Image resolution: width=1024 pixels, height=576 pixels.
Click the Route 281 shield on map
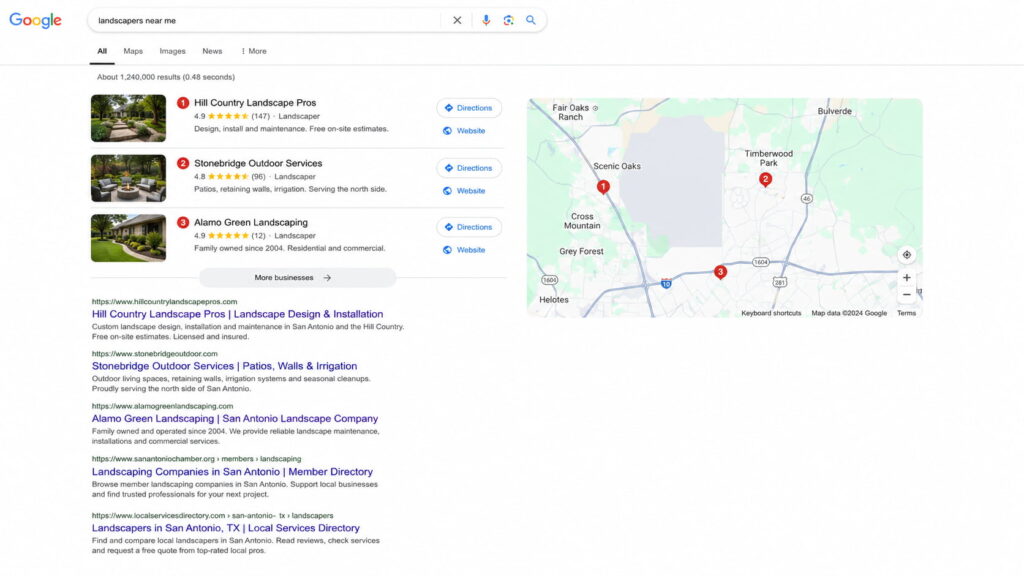(x=780, y=282)
